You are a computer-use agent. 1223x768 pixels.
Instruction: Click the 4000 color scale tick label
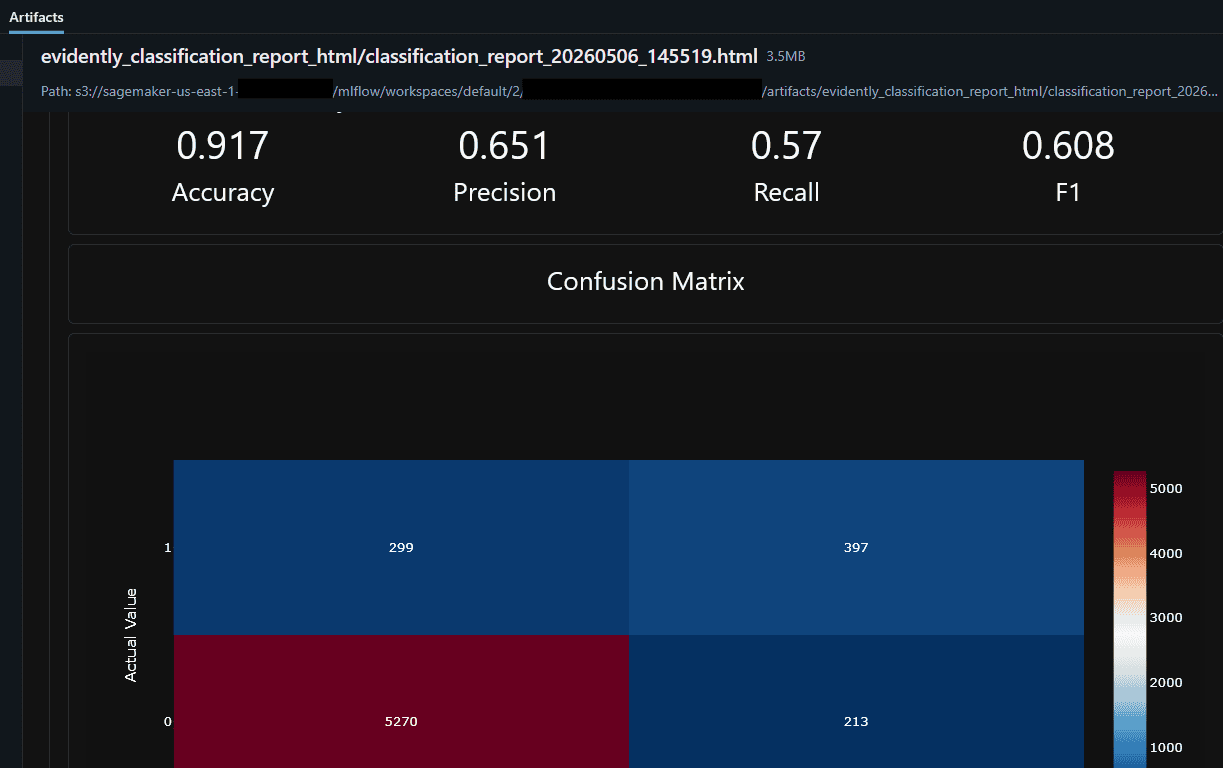1166,553
